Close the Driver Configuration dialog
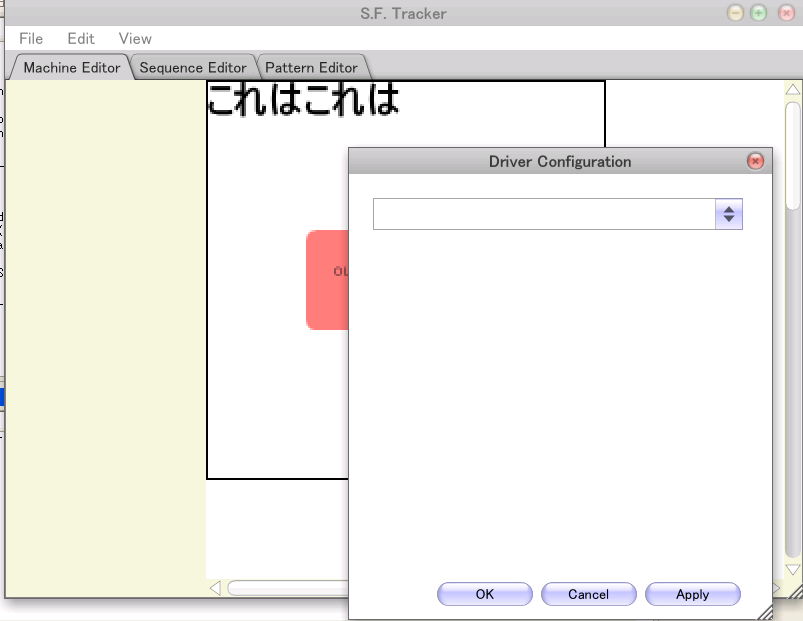803x621 pixels. pos(755,161)
